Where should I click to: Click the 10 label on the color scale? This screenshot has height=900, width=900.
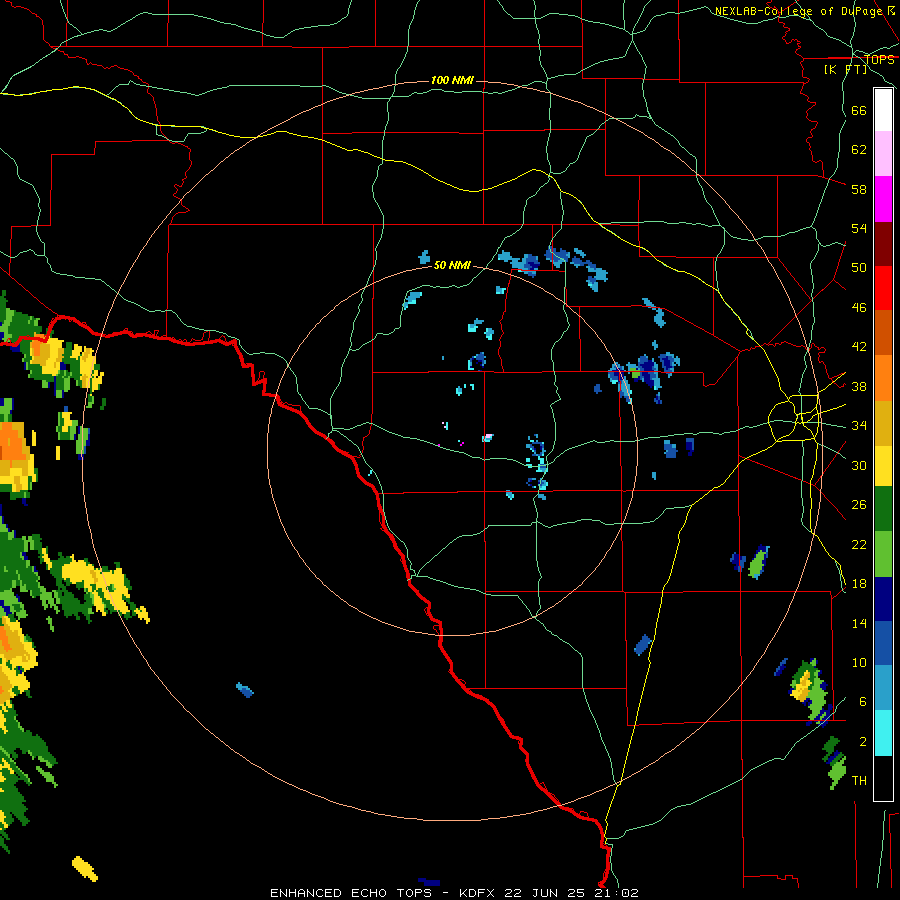[859, 663]
